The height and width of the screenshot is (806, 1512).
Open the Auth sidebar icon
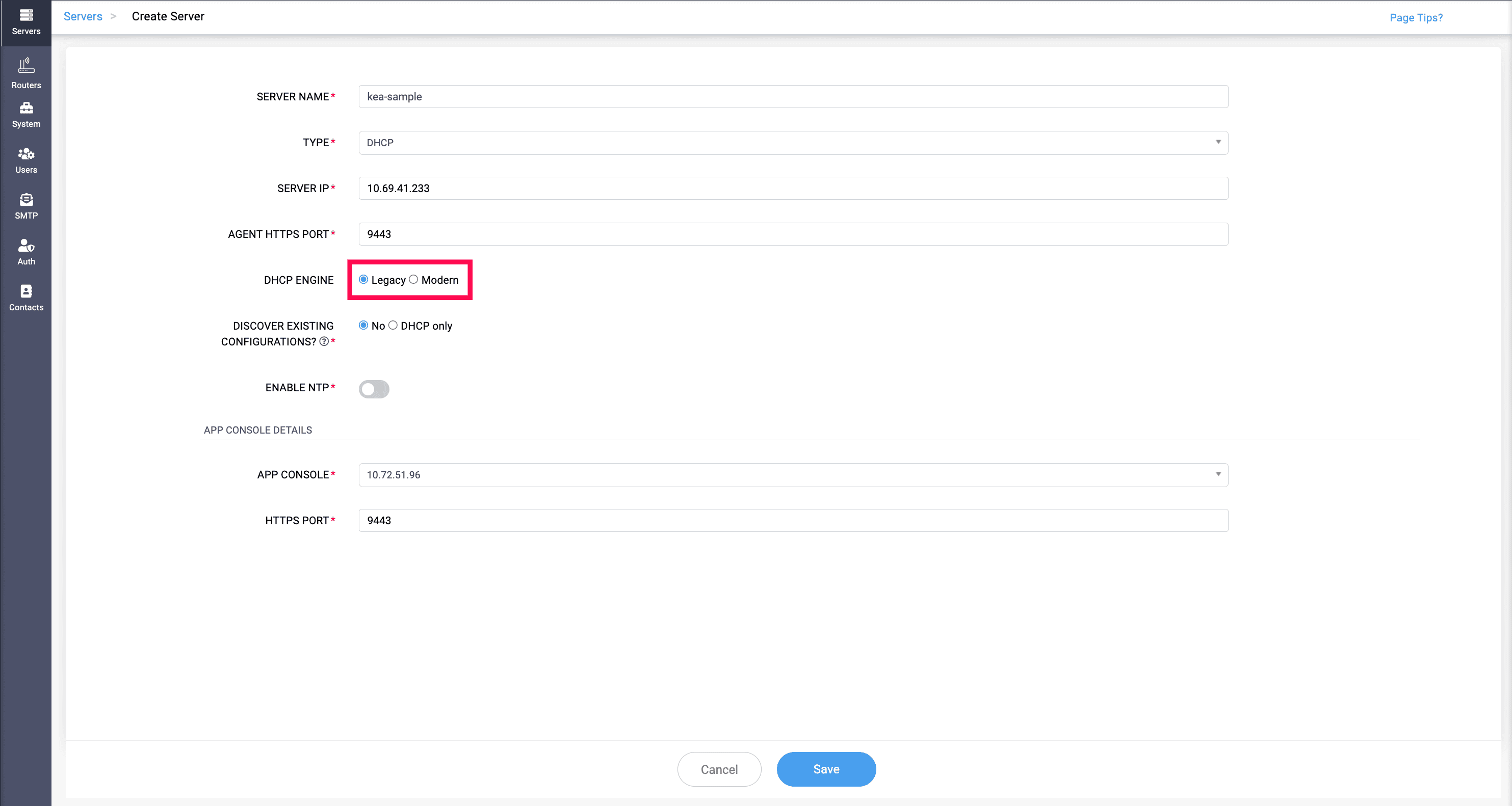26,252
